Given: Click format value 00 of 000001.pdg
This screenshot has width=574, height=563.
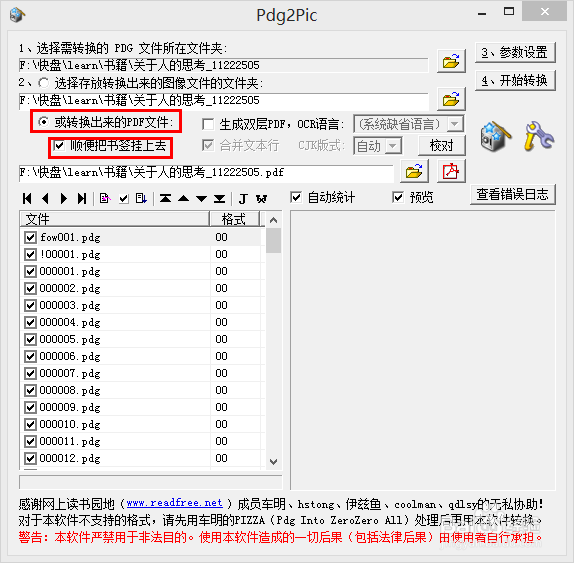Looking at the screenshot, I should pos(221,271).
